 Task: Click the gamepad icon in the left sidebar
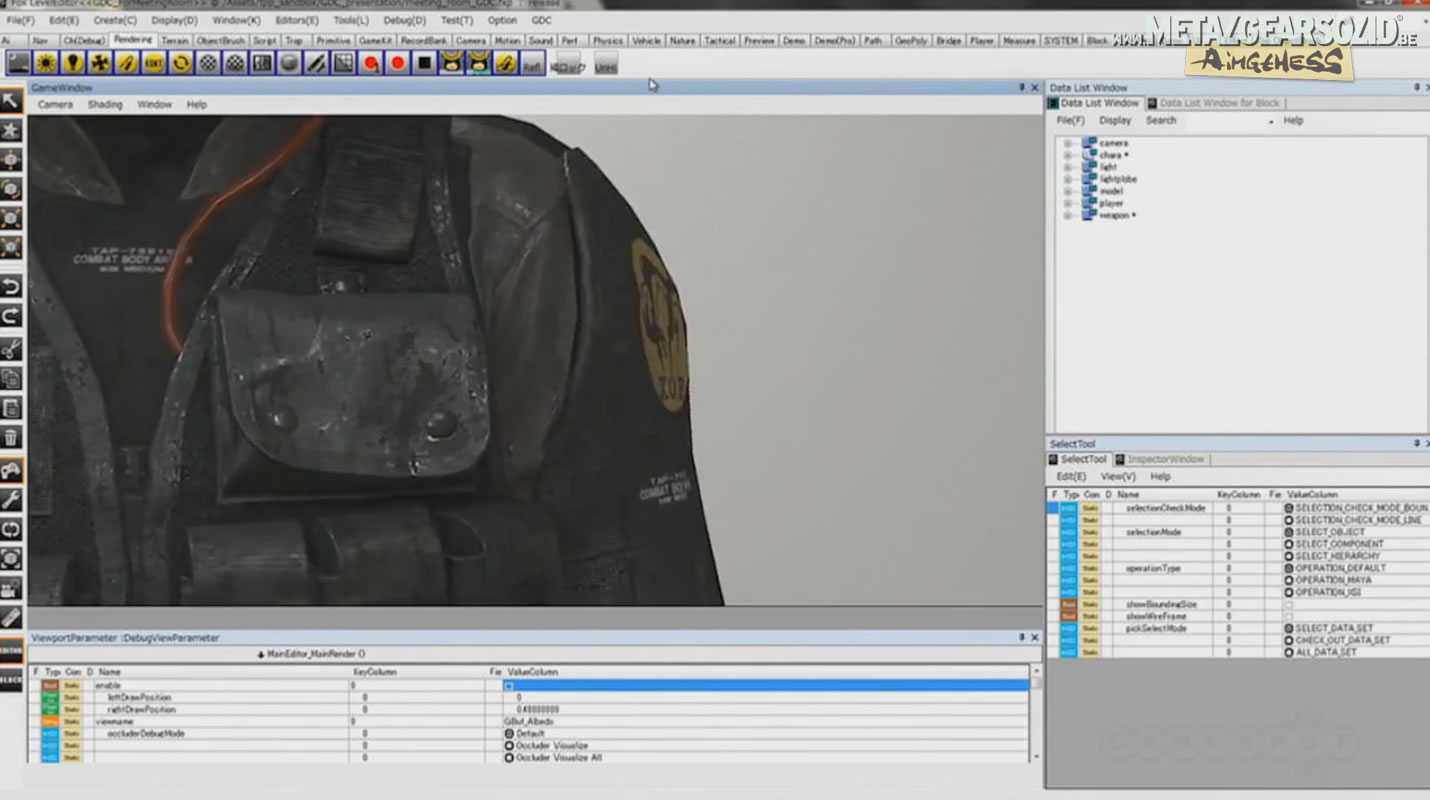[11, 469]
